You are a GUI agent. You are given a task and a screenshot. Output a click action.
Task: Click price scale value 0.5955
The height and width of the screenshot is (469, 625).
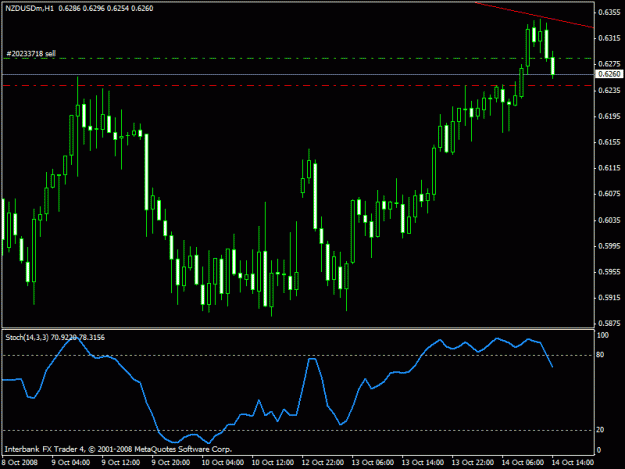coord(609,272)
